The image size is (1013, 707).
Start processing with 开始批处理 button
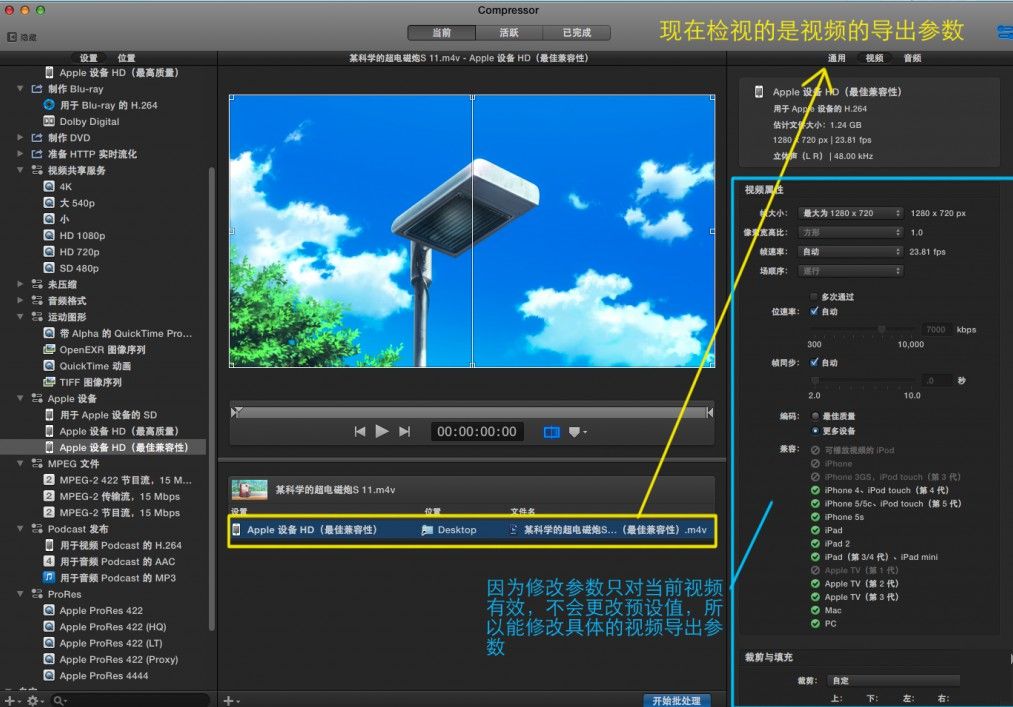[676, 701]
